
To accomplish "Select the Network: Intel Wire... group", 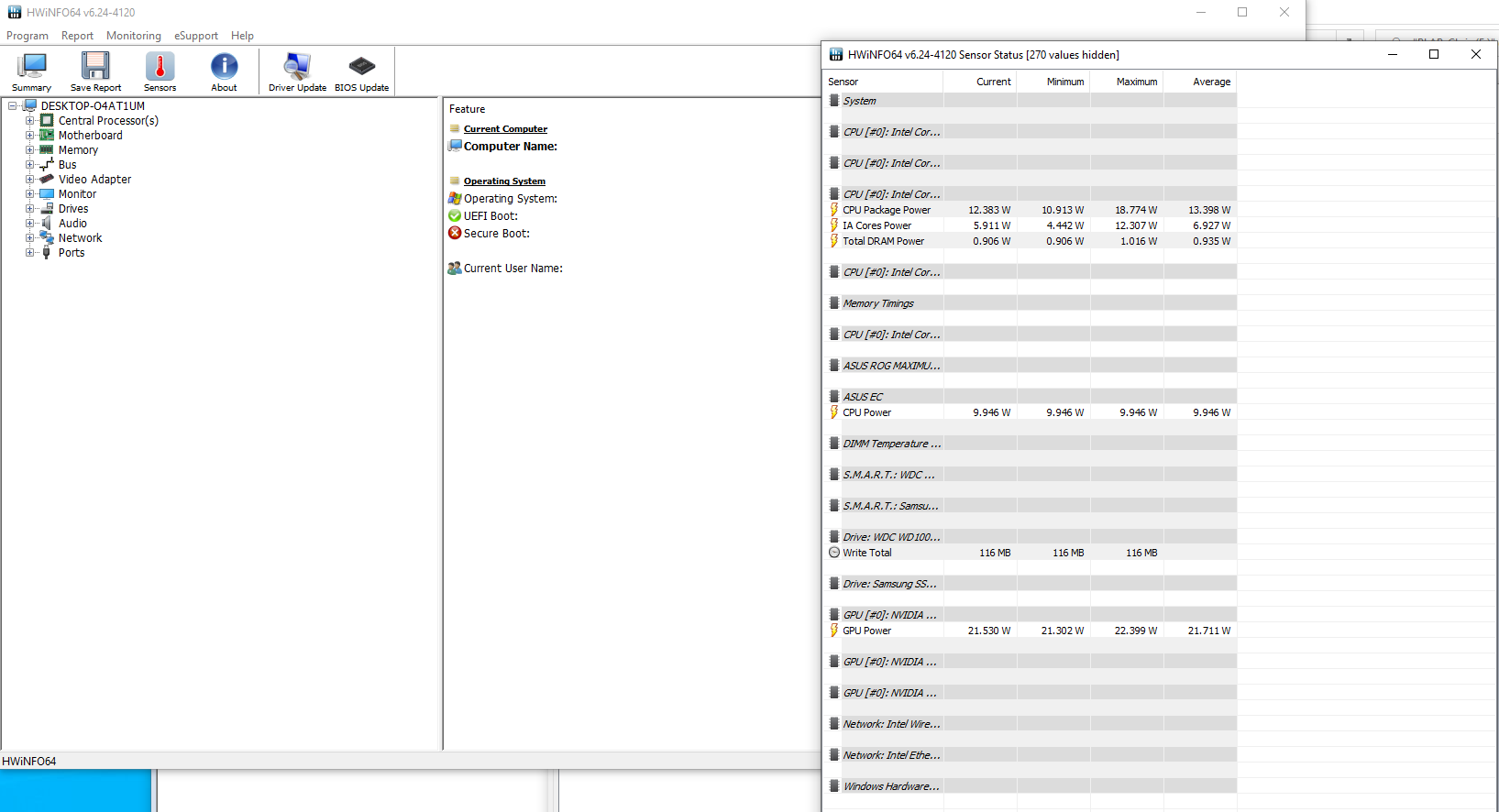I will point(1031,724).
